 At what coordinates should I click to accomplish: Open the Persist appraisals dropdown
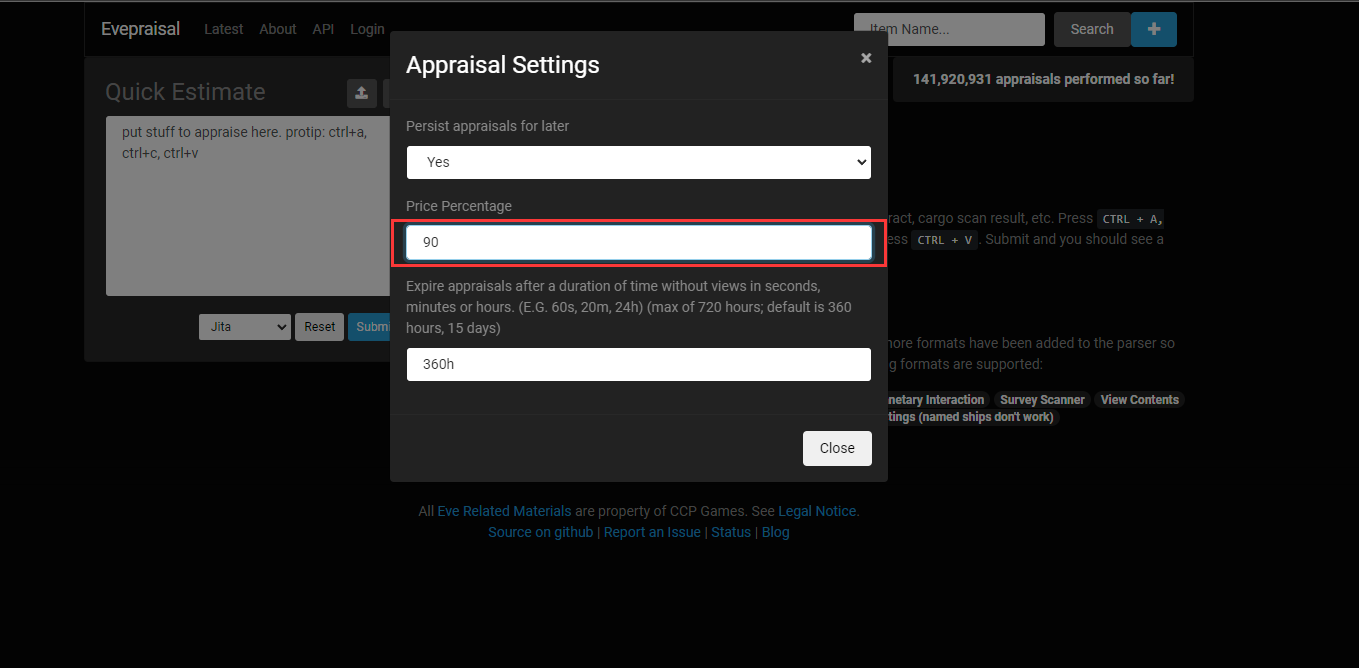(638, 162)
